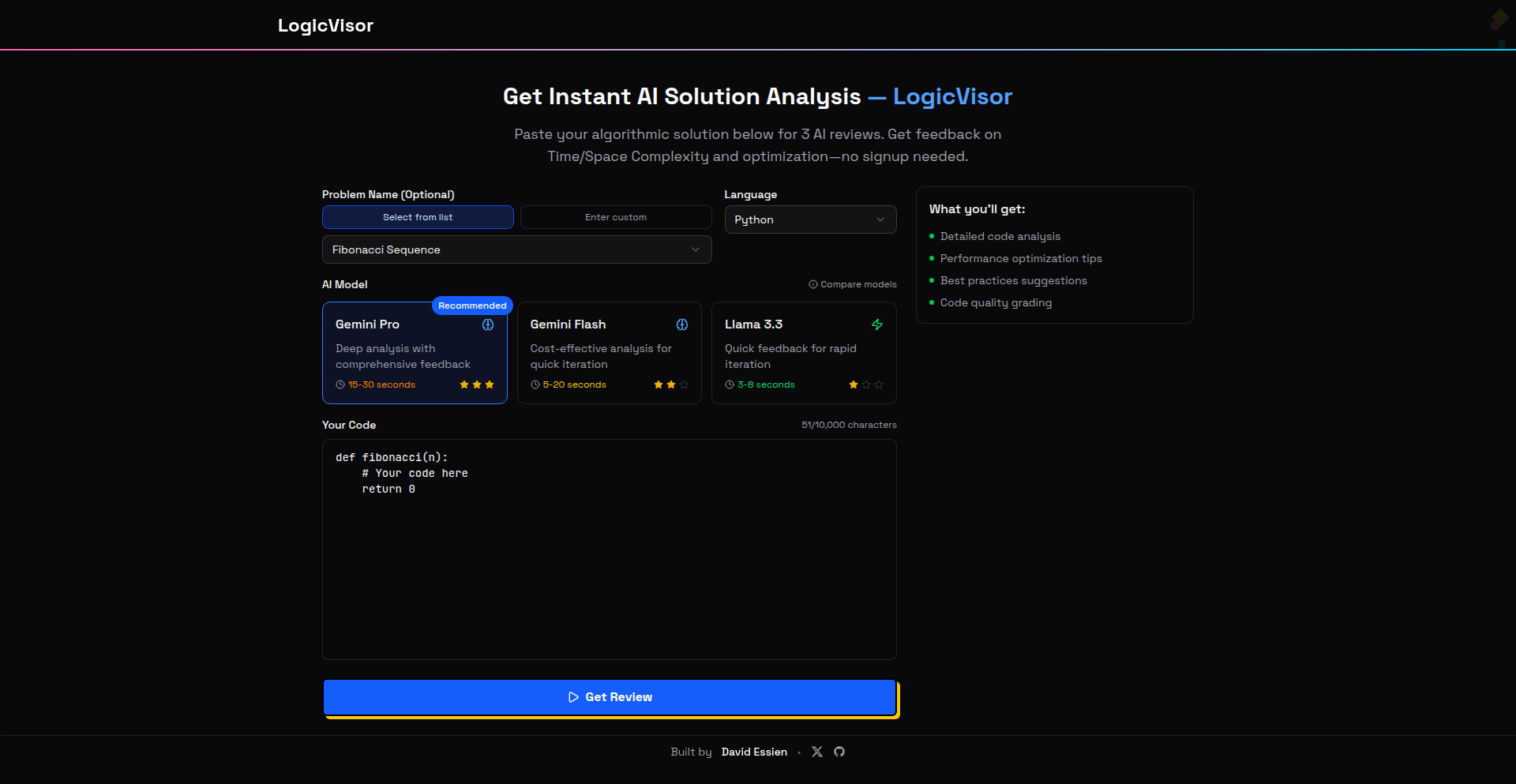This screenshot has width=1516, height=784.
Task: Open the GitHub icon in the footer
Action: pyautogui.click(x=839, y=752)
